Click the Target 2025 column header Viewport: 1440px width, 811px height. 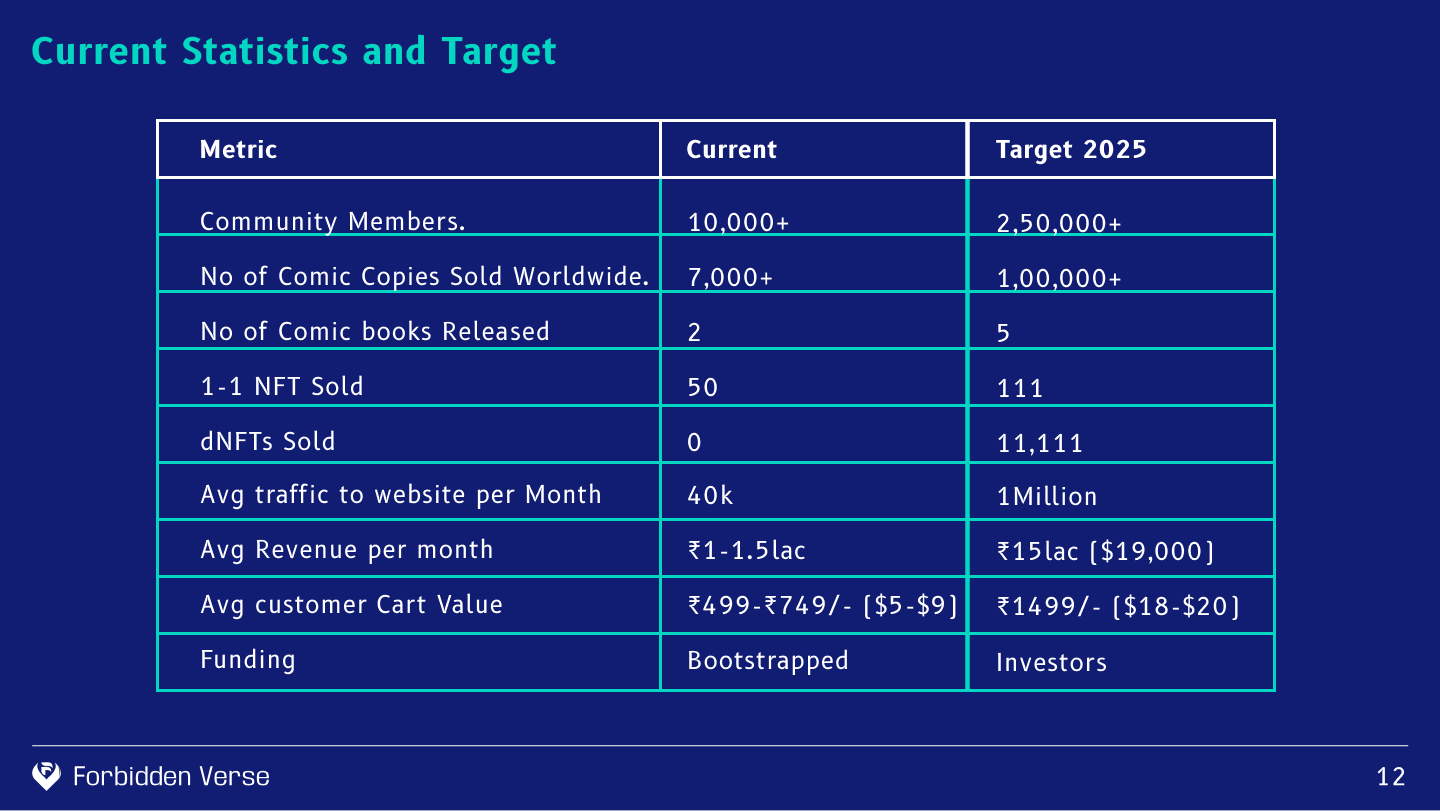coord(1071,150)
